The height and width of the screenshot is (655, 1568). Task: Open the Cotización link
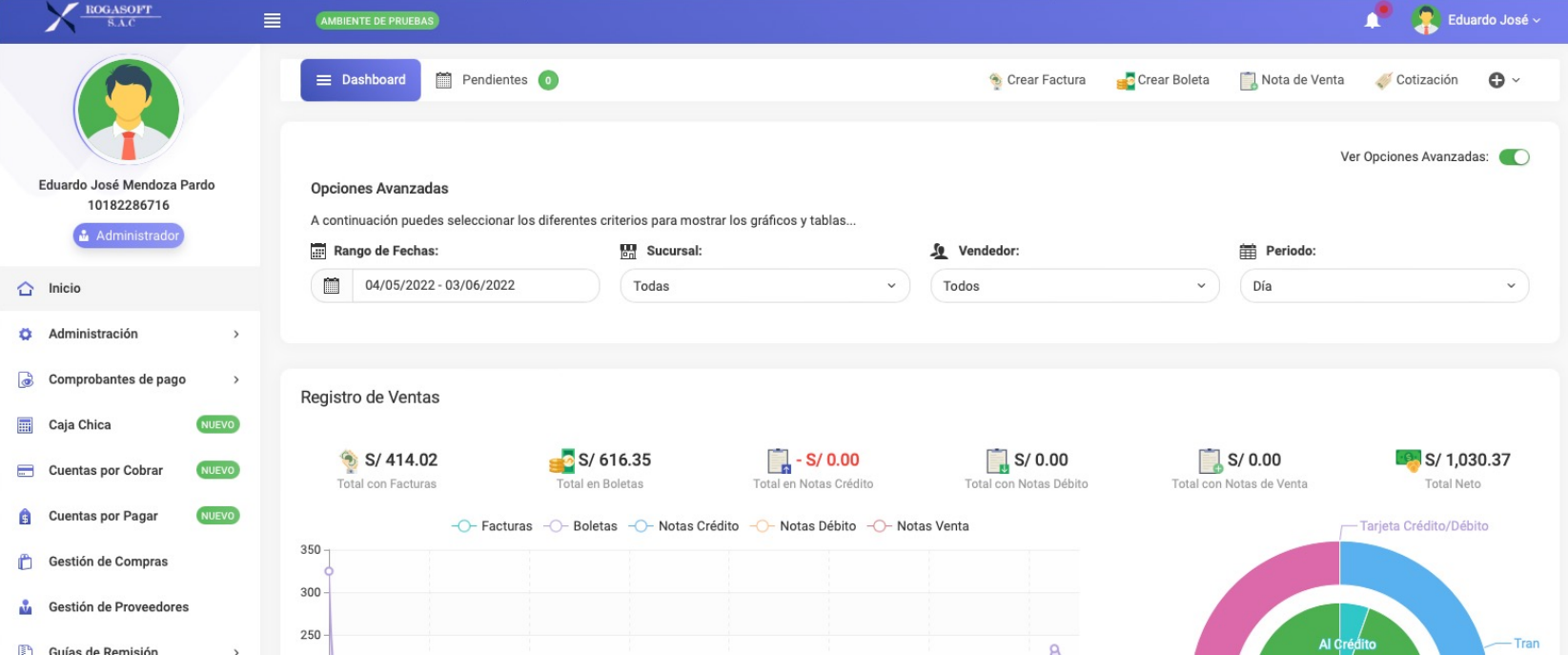coord(1416,80)
